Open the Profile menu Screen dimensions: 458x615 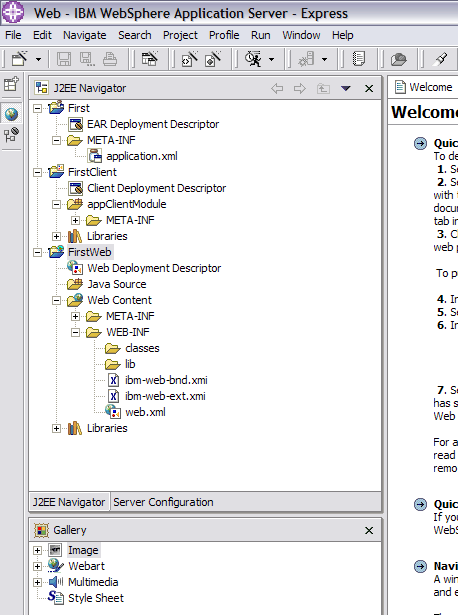[x=224, y=35]
